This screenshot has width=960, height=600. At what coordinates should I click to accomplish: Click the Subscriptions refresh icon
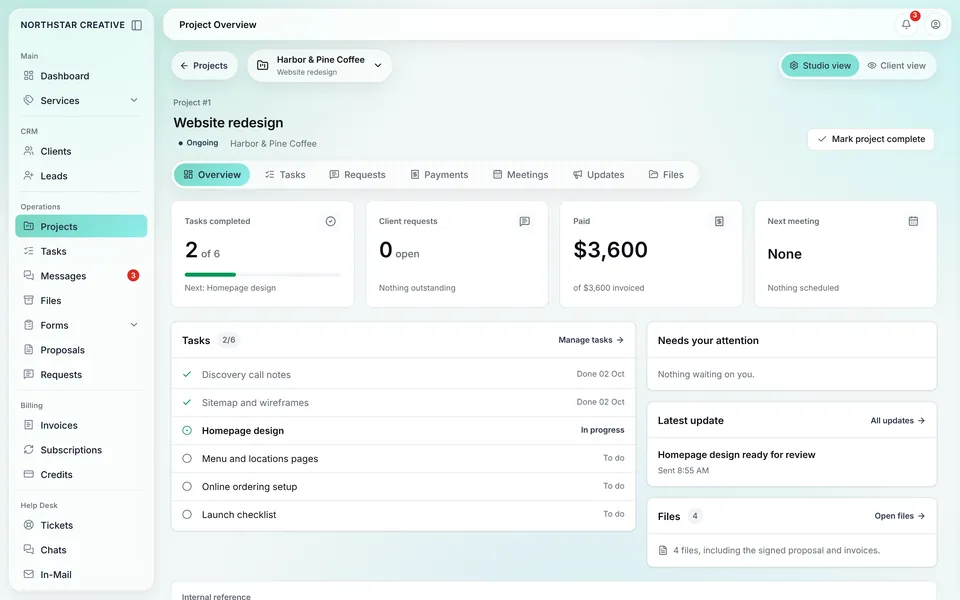click(x=28, y=449)
